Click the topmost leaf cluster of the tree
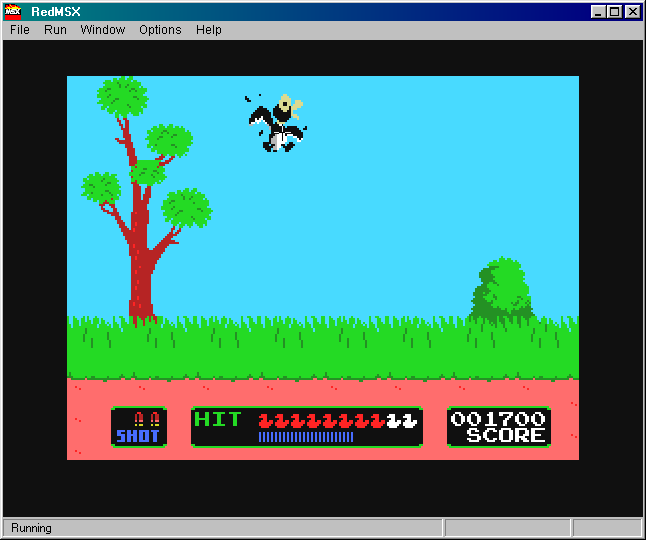 click(122, 95)
